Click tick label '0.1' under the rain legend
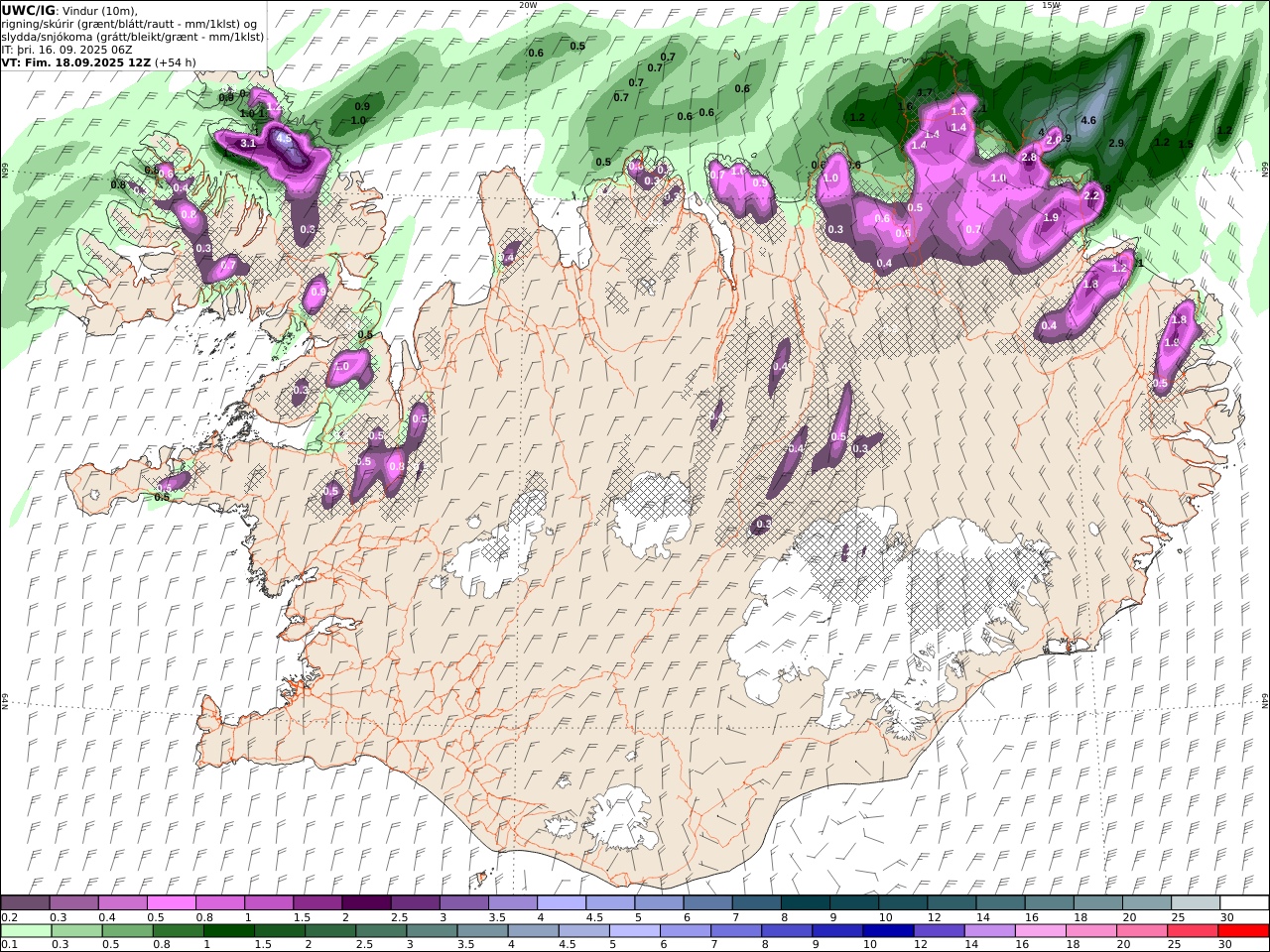The width and height of the screenshot is (1270, 952). 8,945
